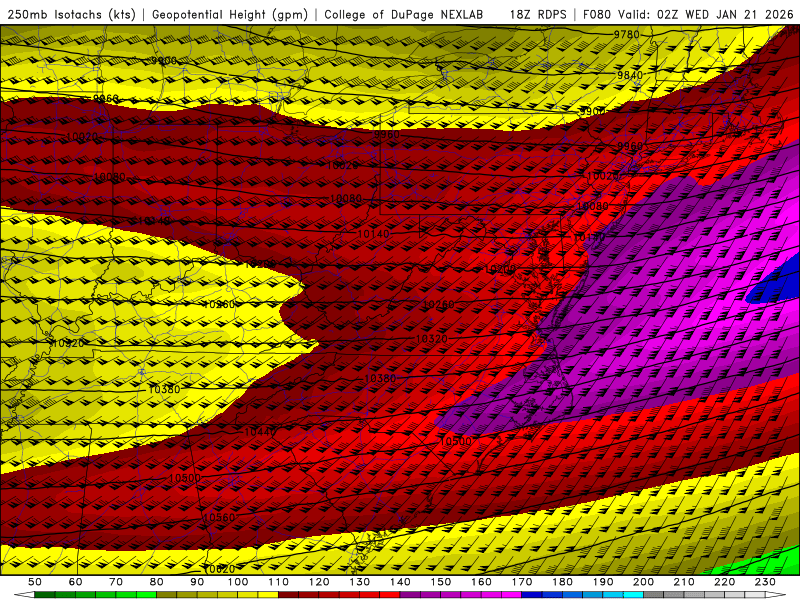Click the 10620 height contour label
800x600 pixels.
point(219,568)
